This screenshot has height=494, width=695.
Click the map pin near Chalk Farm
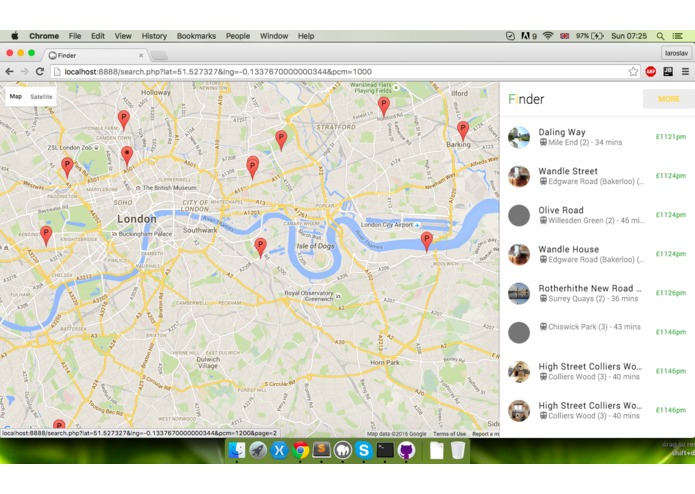[x=124, y=119]
